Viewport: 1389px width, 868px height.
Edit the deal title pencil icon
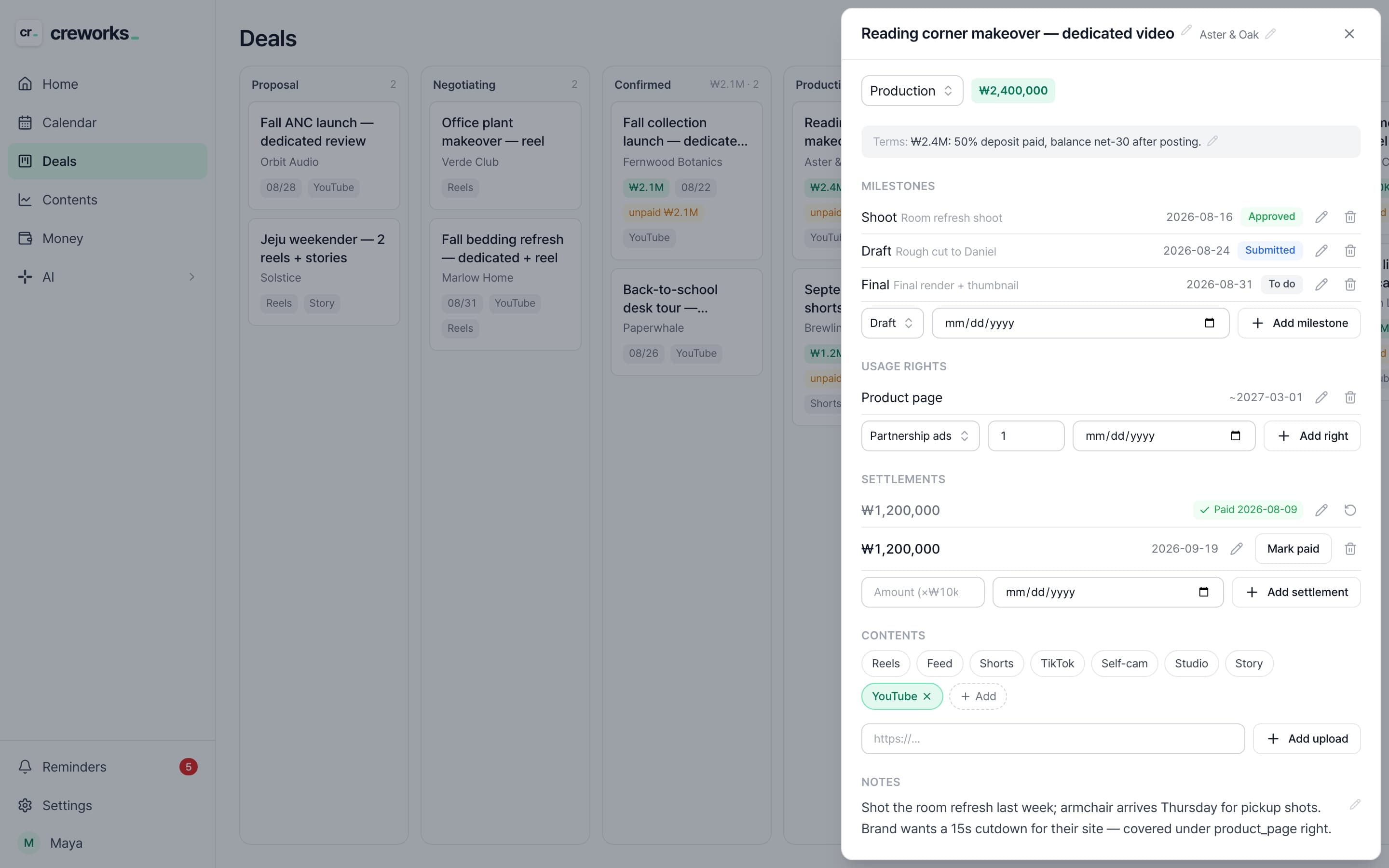point(1186,30)
